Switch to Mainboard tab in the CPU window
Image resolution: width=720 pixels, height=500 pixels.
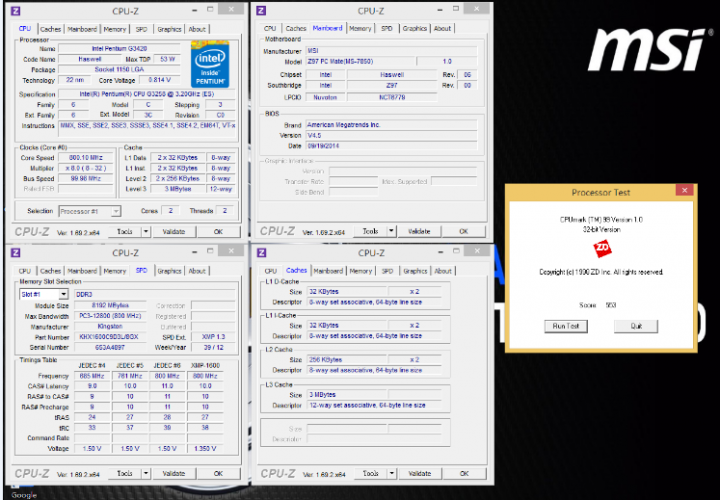click(82, 29)
